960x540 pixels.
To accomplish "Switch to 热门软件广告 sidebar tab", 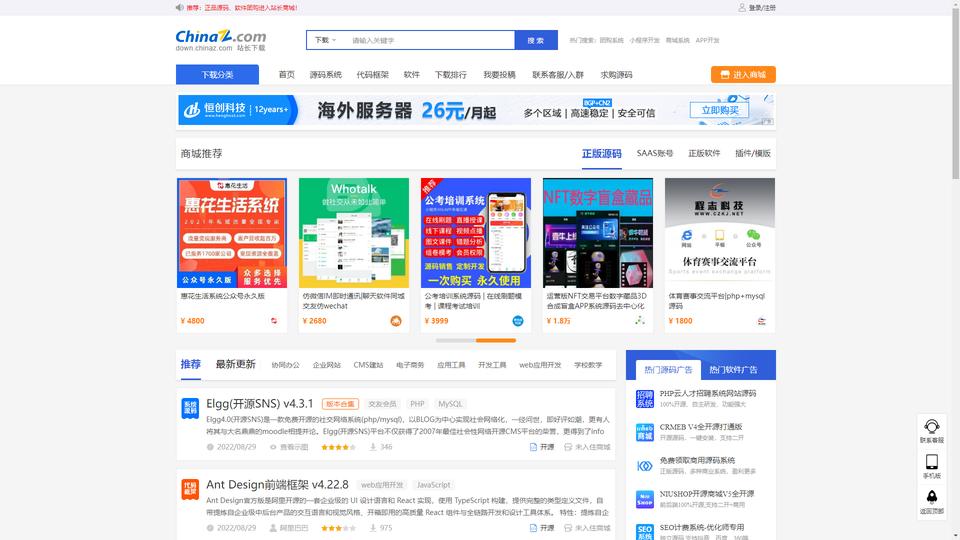I will pyautogui.click(x=733, y=370).
